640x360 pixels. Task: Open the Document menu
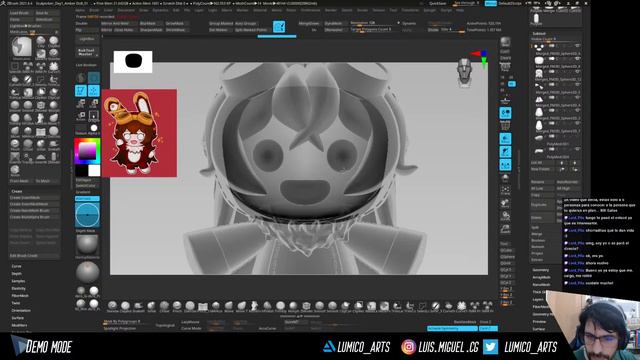pos(126,10)
